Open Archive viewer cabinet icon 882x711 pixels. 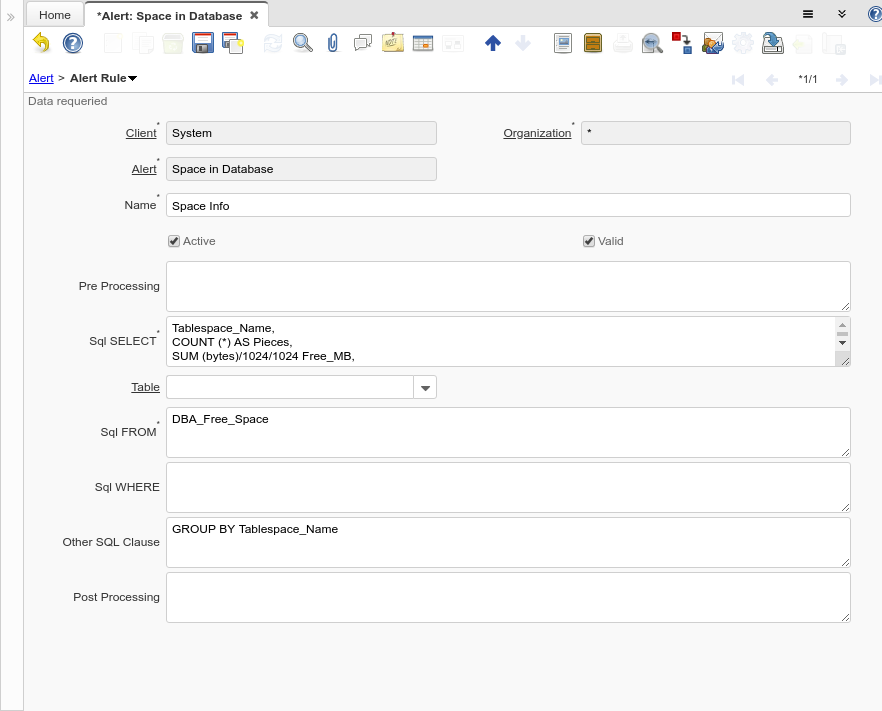[x=593, y=43]
